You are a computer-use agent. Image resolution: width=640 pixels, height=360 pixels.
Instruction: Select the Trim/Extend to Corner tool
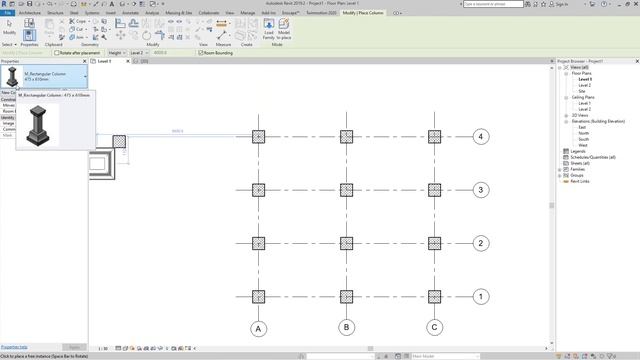160,36
